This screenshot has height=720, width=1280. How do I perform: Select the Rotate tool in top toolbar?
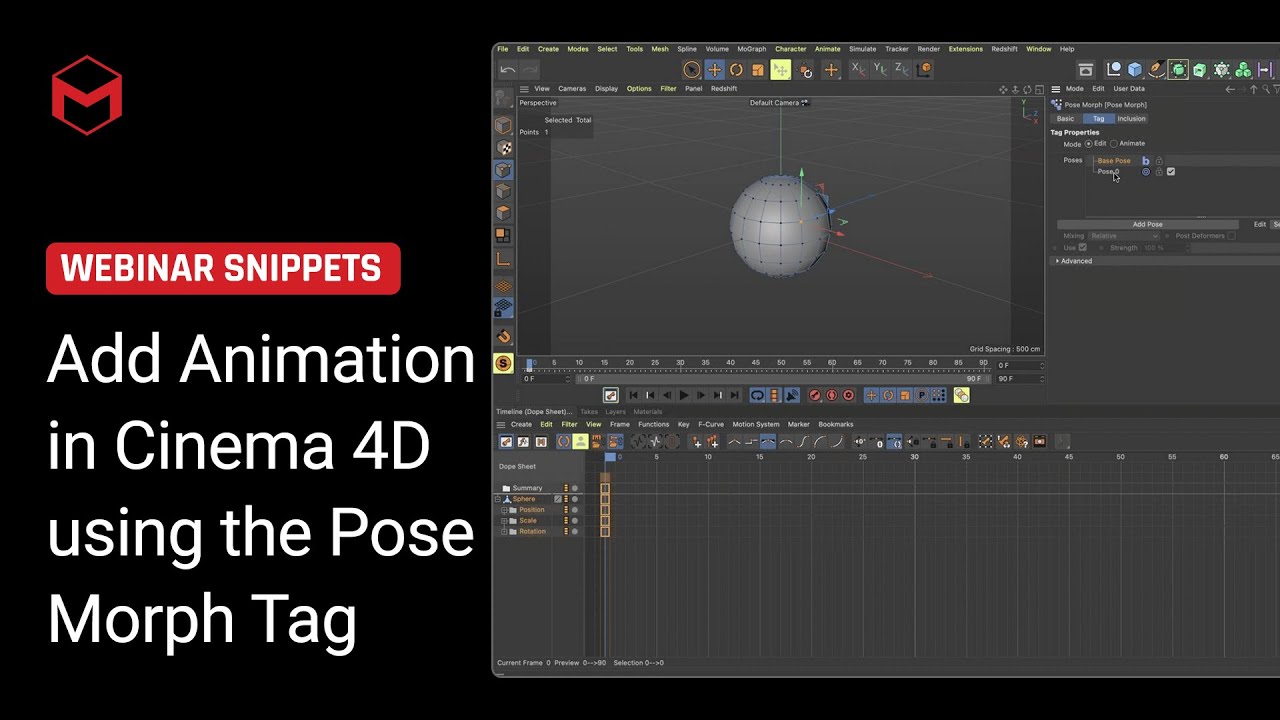coord(736,69)
